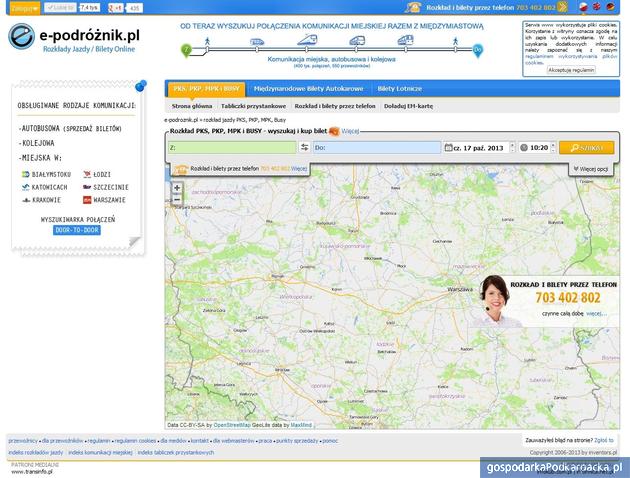Screen dimensions: 630x478
Task: Click the city bus icon near route end
Action: (405, 40)
